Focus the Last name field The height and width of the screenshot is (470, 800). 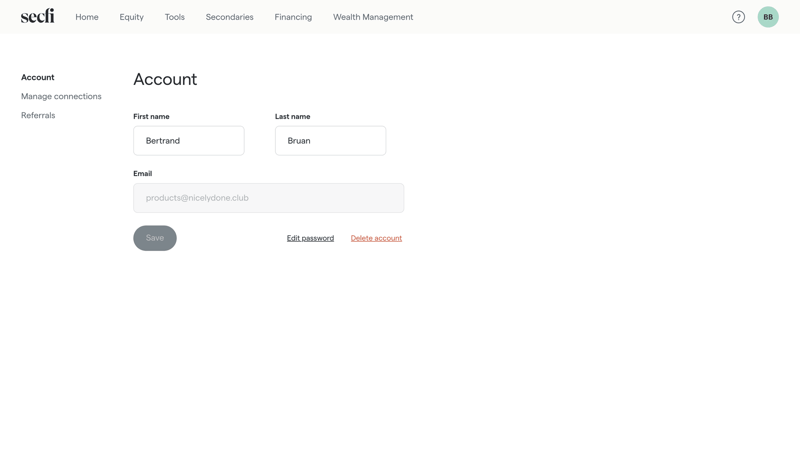pos(331,141)
